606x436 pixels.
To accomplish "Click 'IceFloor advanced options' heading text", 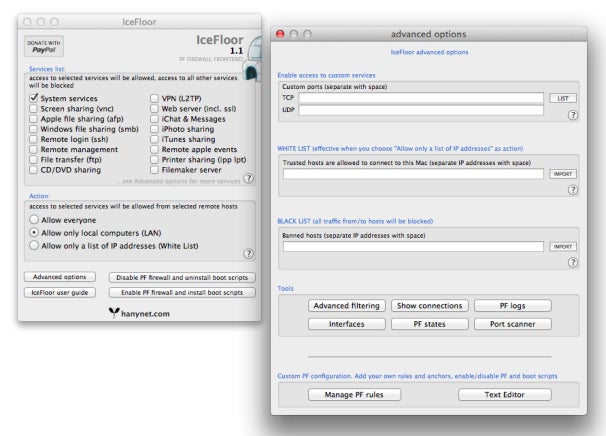I will 429,52.
